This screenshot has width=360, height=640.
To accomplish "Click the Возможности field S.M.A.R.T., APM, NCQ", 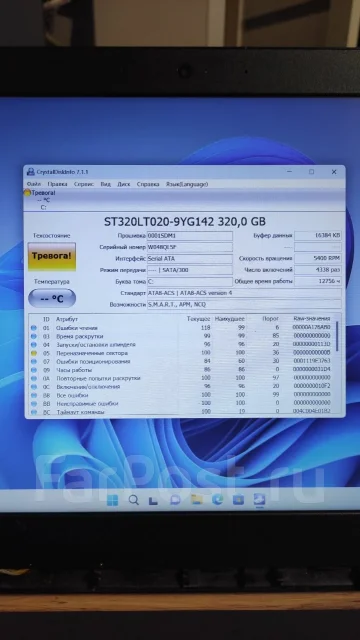I will tap(244, 304).
